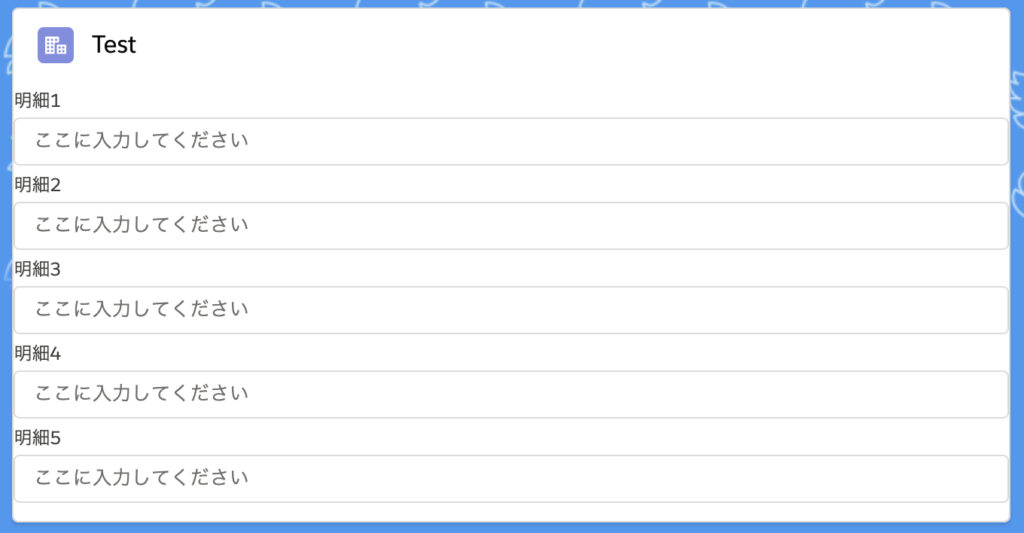The image size is (1024, 533).
Task: Click the Test card title
Action: [x=114, y=45]
